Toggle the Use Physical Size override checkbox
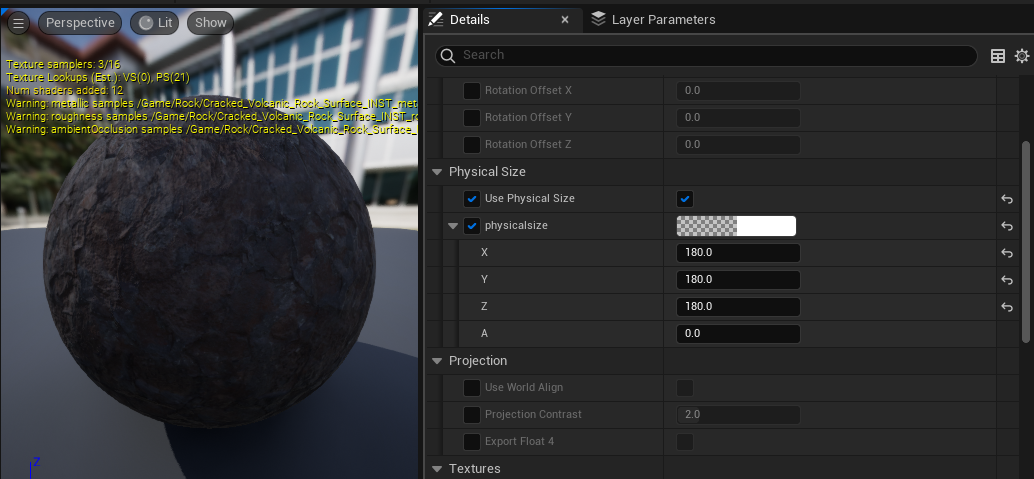The height and width of the screenshot is (479, 1034). [x=471, y=199]
